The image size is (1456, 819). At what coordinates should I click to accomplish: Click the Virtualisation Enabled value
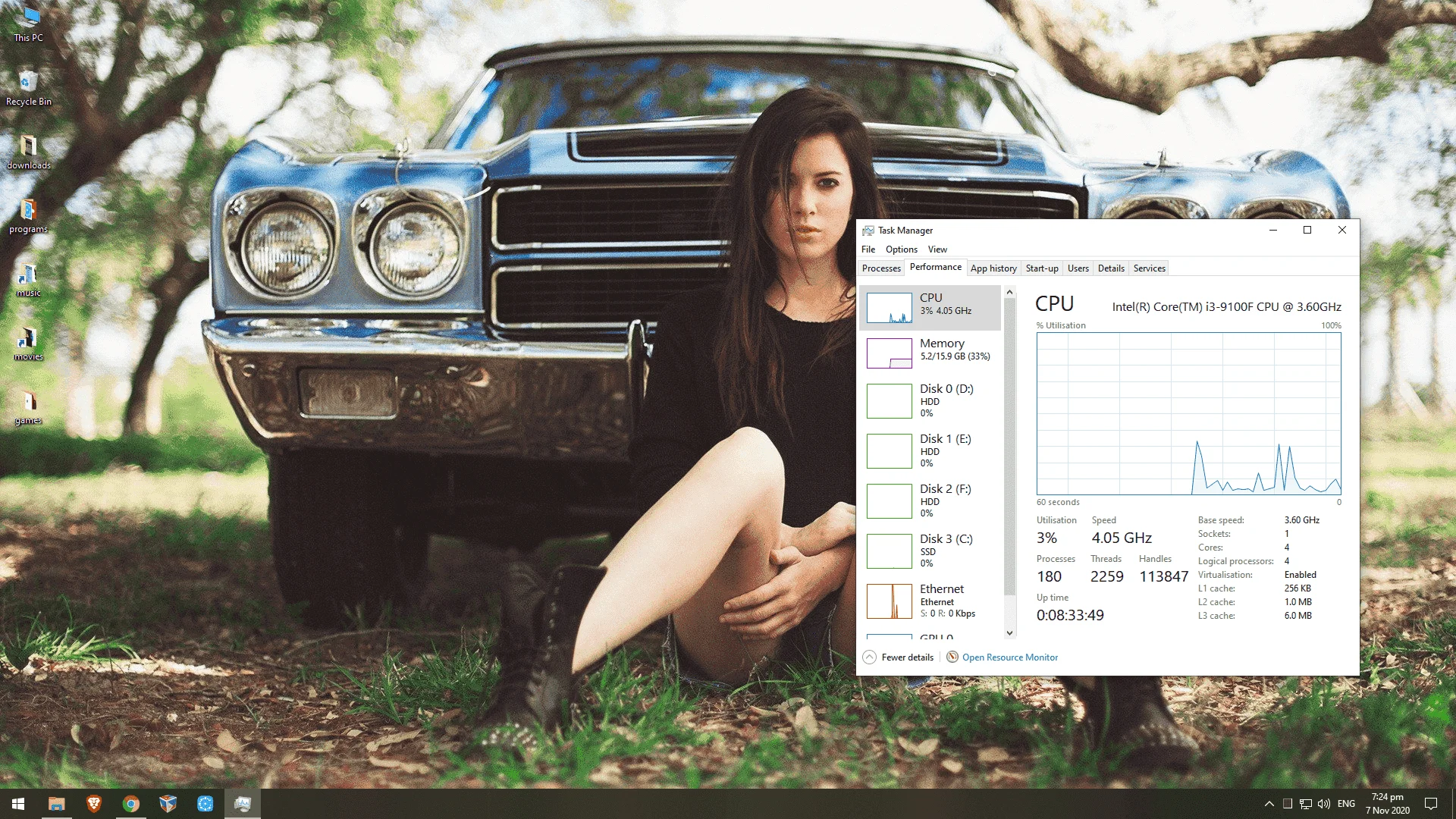click(1300, 575)
